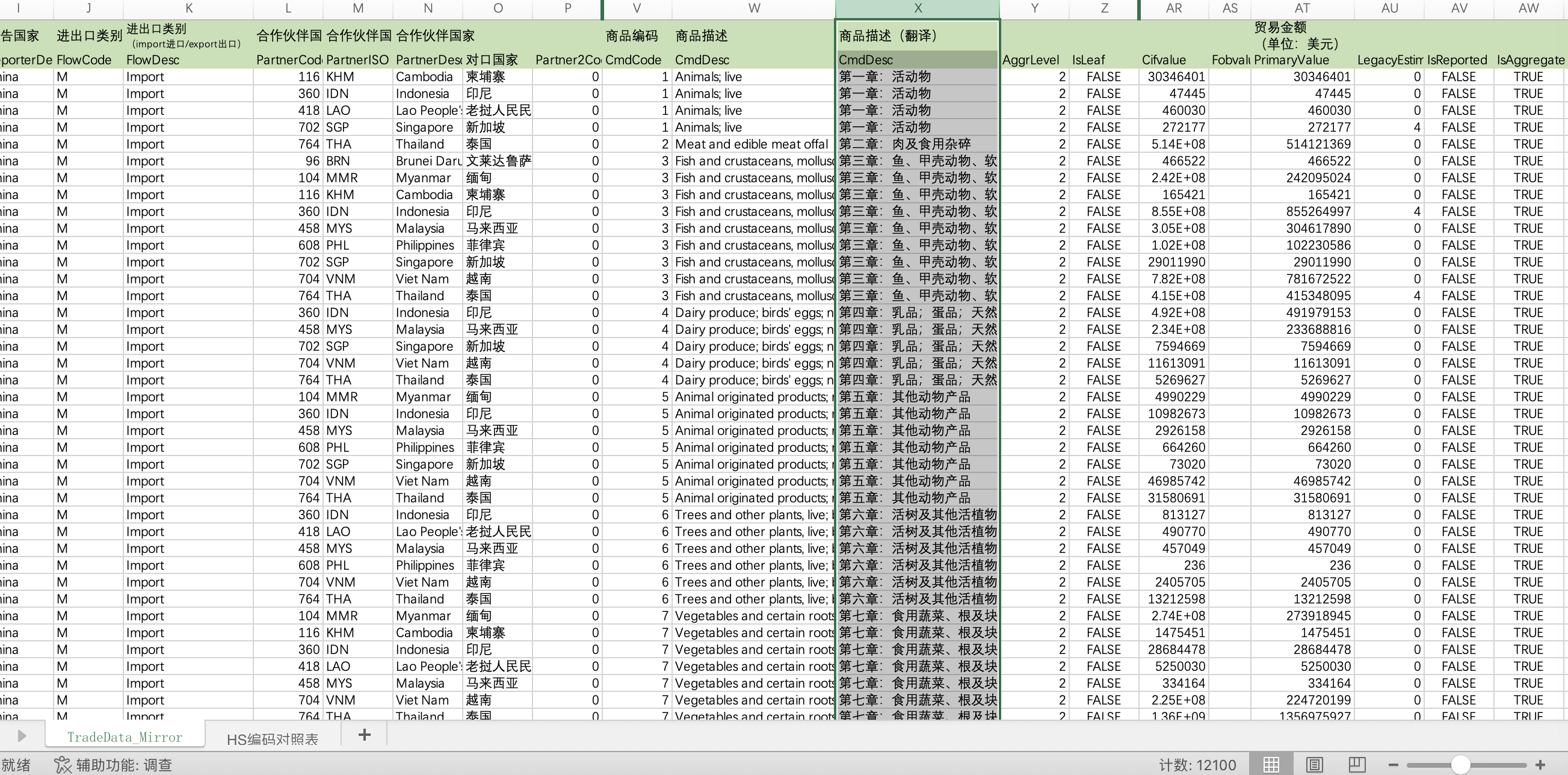Viewport: 1568px width, 775px height.
Task: Switch to Page Break Preview icon
Action: coord(1357,765)
